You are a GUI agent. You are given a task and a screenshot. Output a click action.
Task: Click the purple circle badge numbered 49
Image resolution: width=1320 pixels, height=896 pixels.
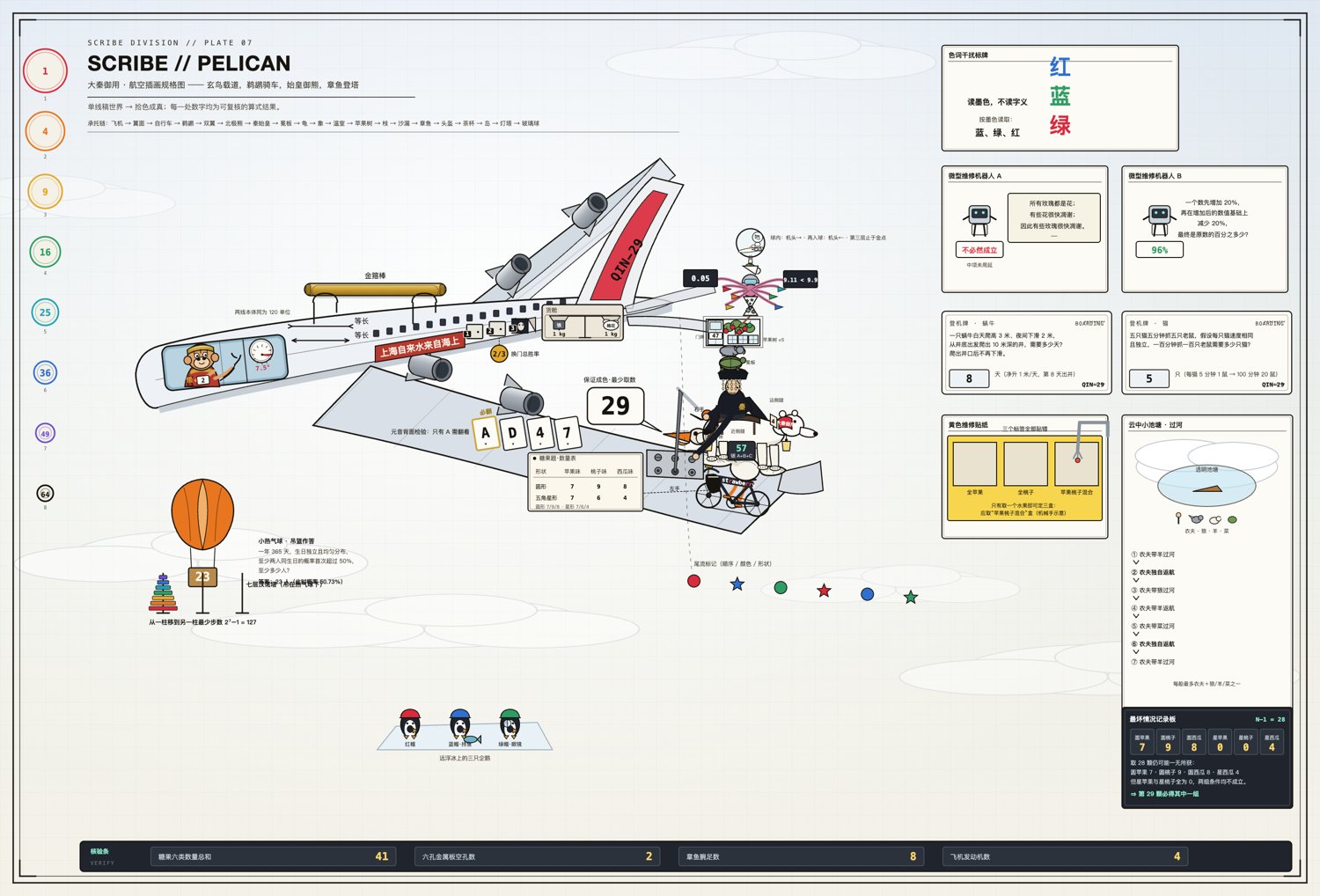coord(45,433)
